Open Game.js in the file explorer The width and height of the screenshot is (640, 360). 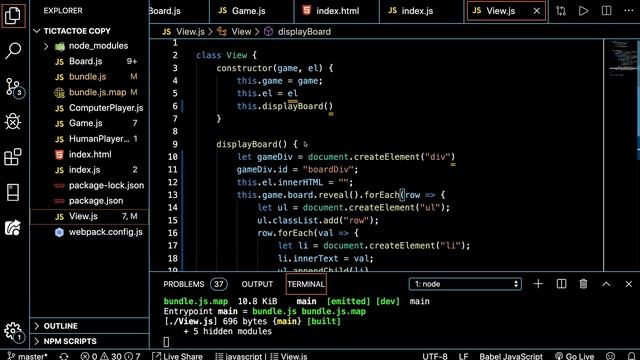coord(89,123)
